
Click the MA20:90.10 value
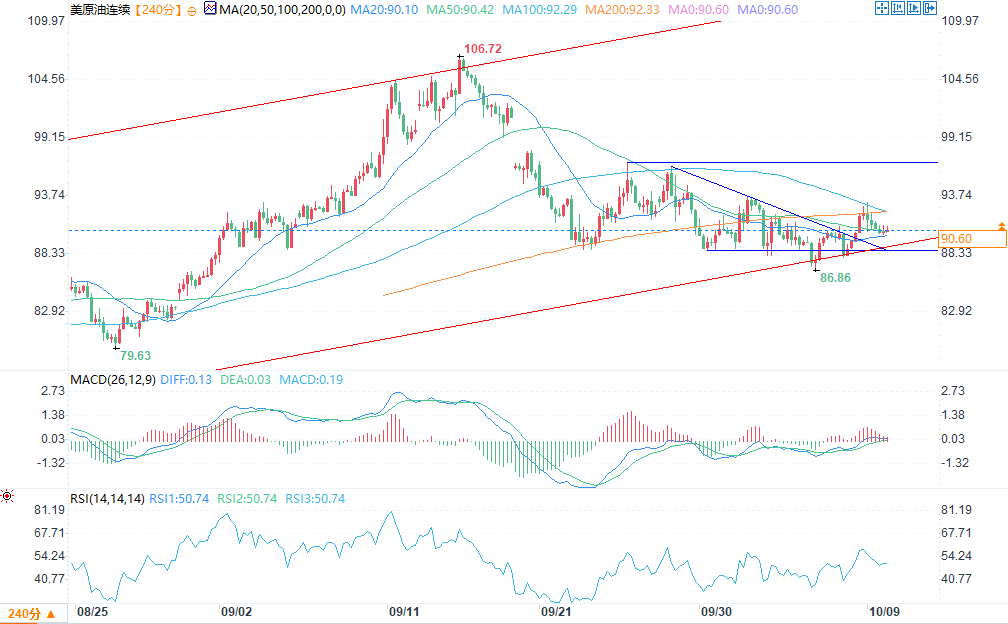click(384, 10)
